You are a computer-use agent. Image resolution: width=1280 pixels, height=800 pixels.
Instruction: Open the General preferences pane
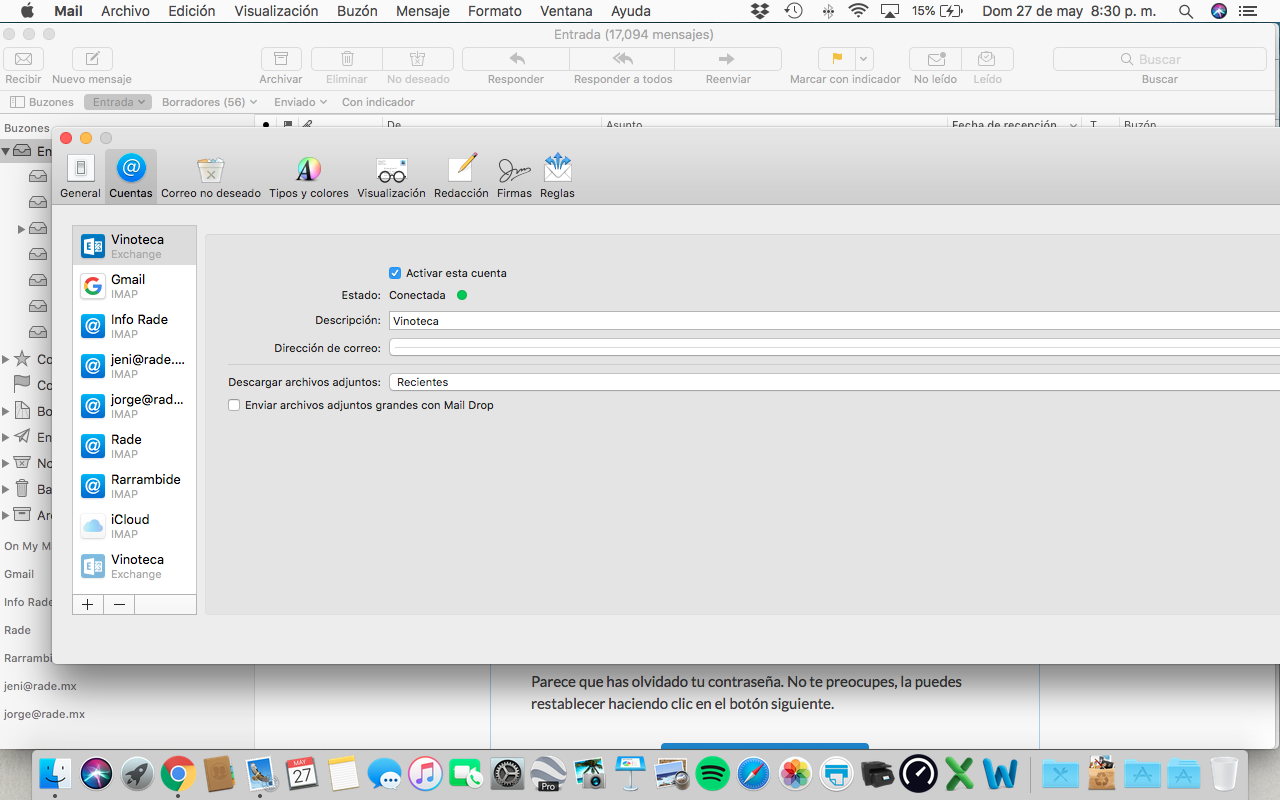click(x=80, y=176)
